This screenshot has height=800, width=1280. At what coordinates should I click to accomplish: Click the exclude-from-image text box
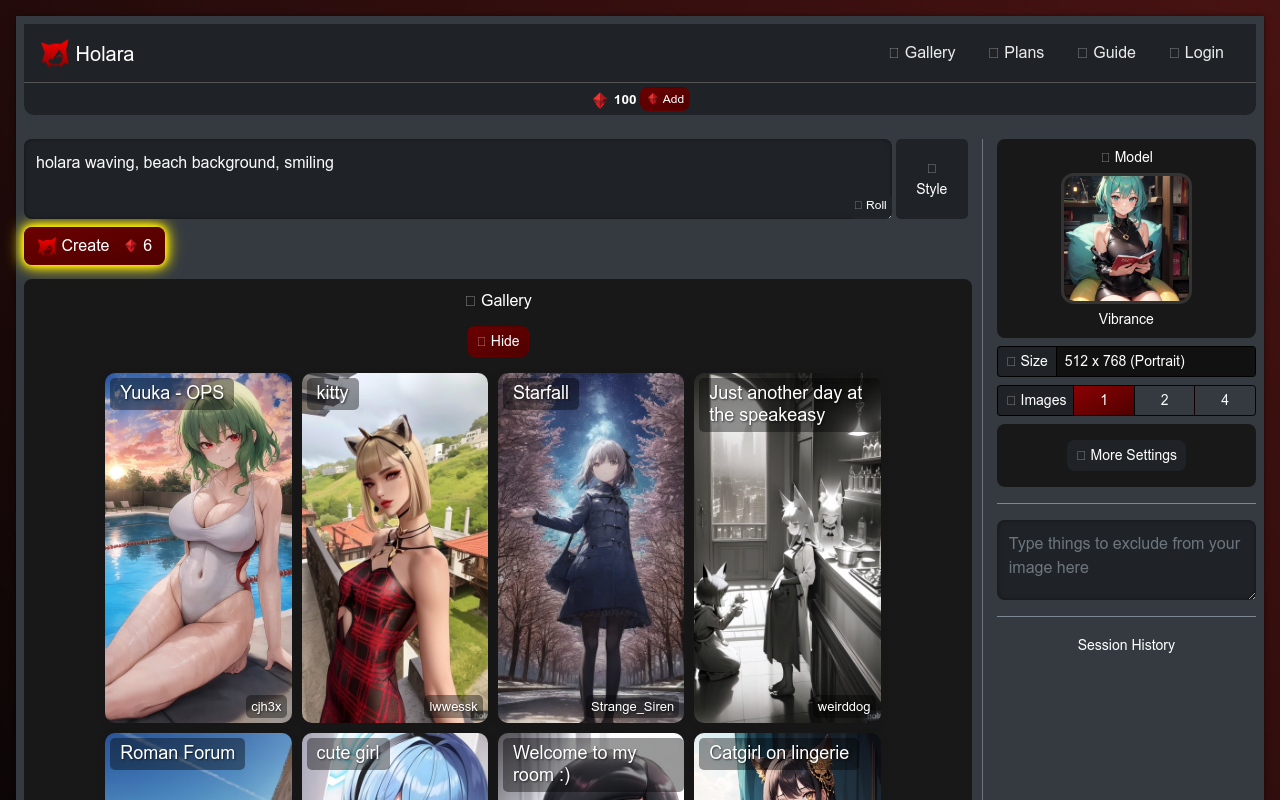point(1126,560)
